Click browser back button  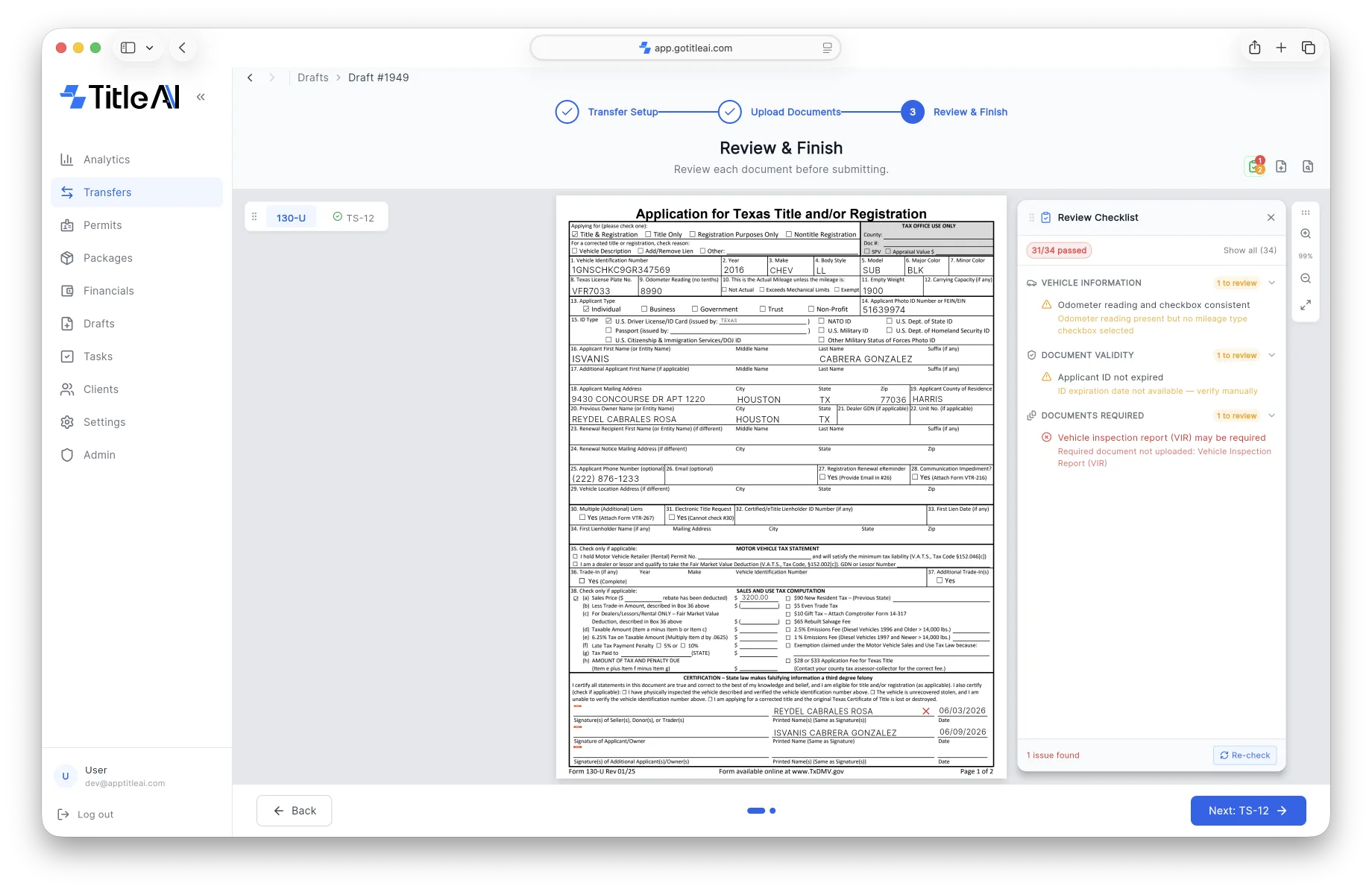pos(182,48)
